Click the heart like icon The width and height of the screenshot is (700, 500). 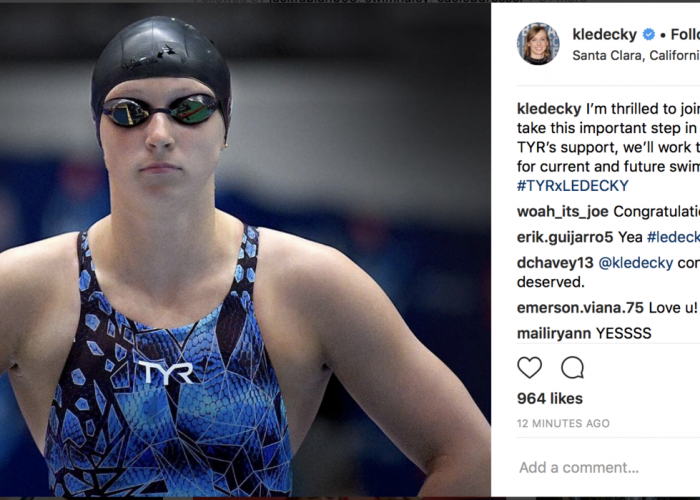tap(529, 368)
